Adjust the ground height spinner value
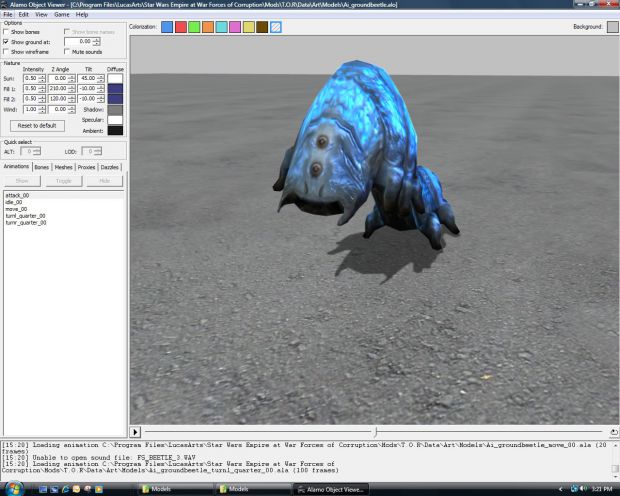This screenshot has height=496, width=620. click(82, 42)
